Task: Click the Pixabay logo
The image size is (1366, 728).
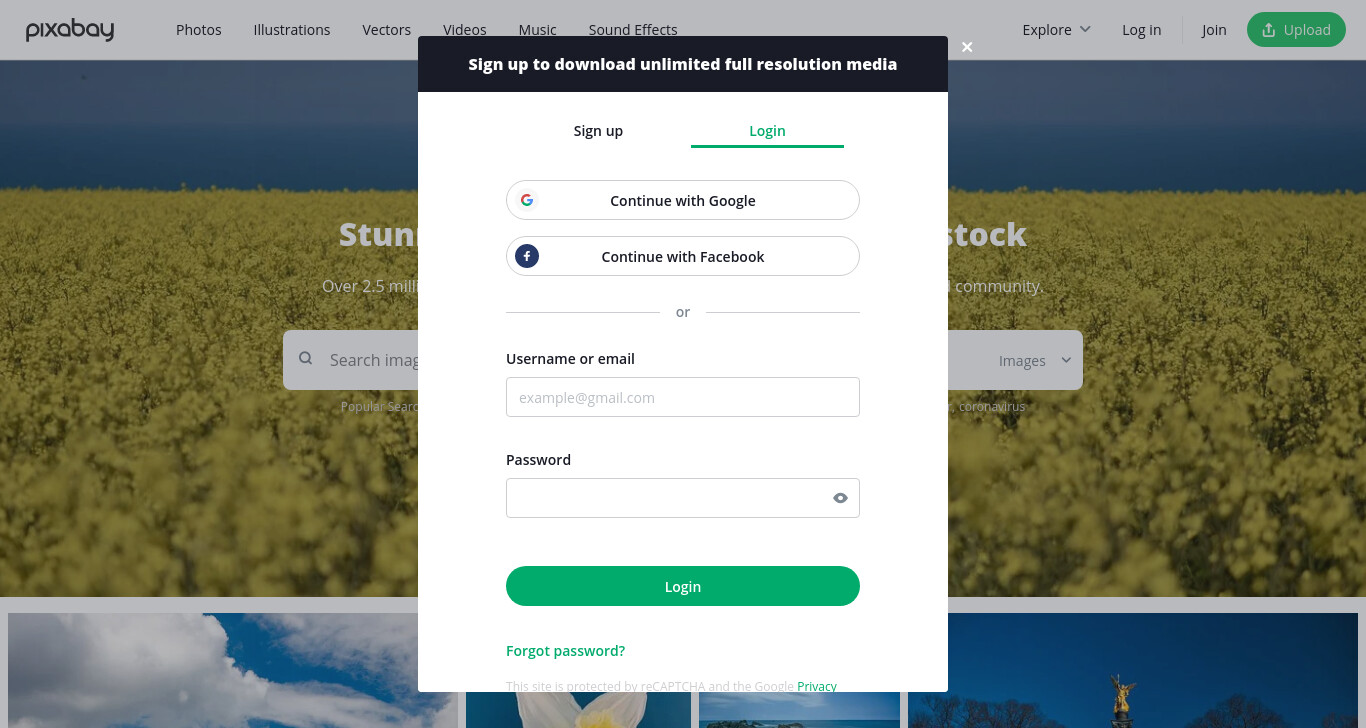Action: (70, 30)
